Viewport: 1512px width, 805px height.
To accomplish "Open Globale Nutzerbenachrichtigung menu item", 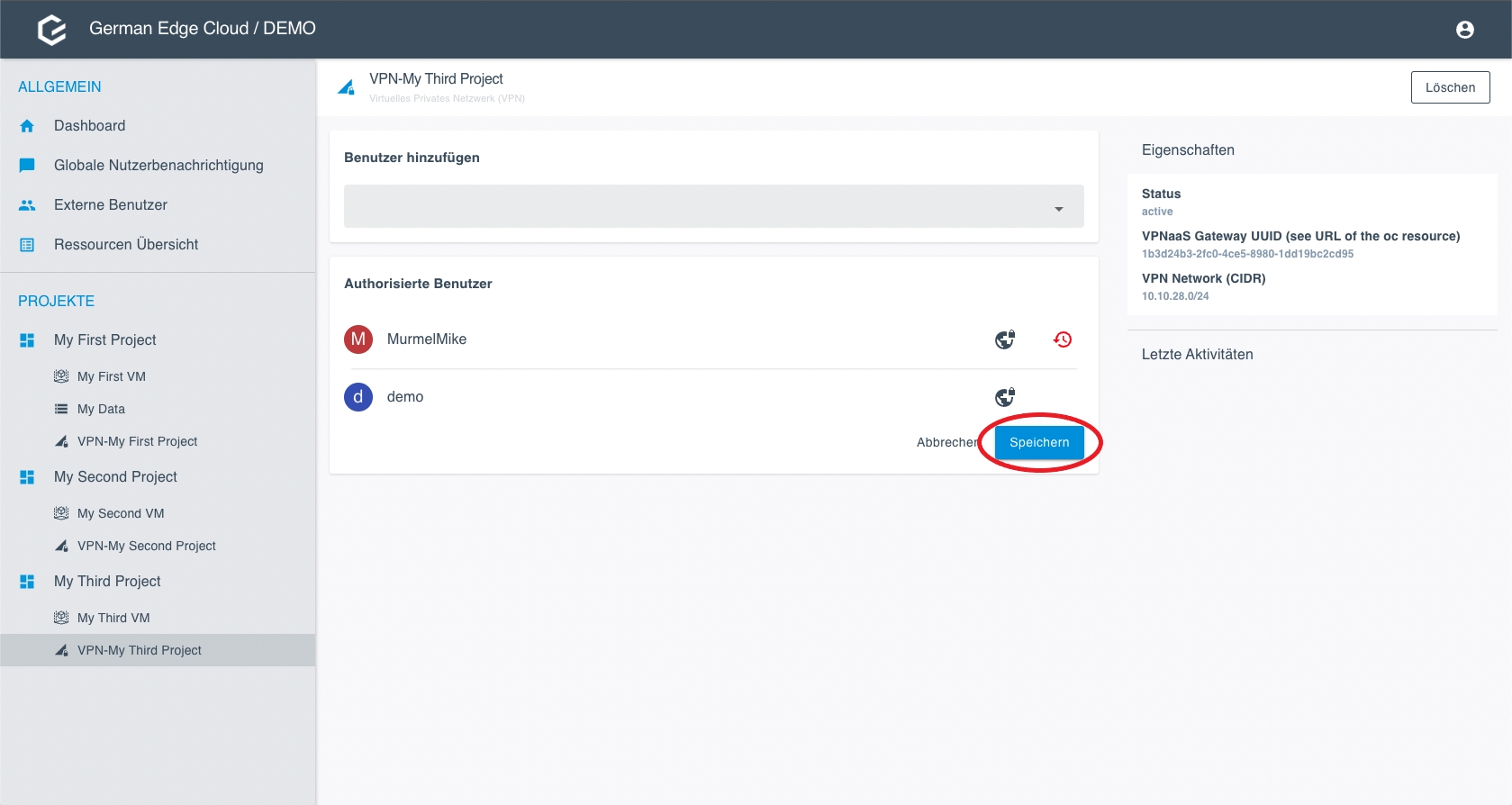I will [158, 166].
